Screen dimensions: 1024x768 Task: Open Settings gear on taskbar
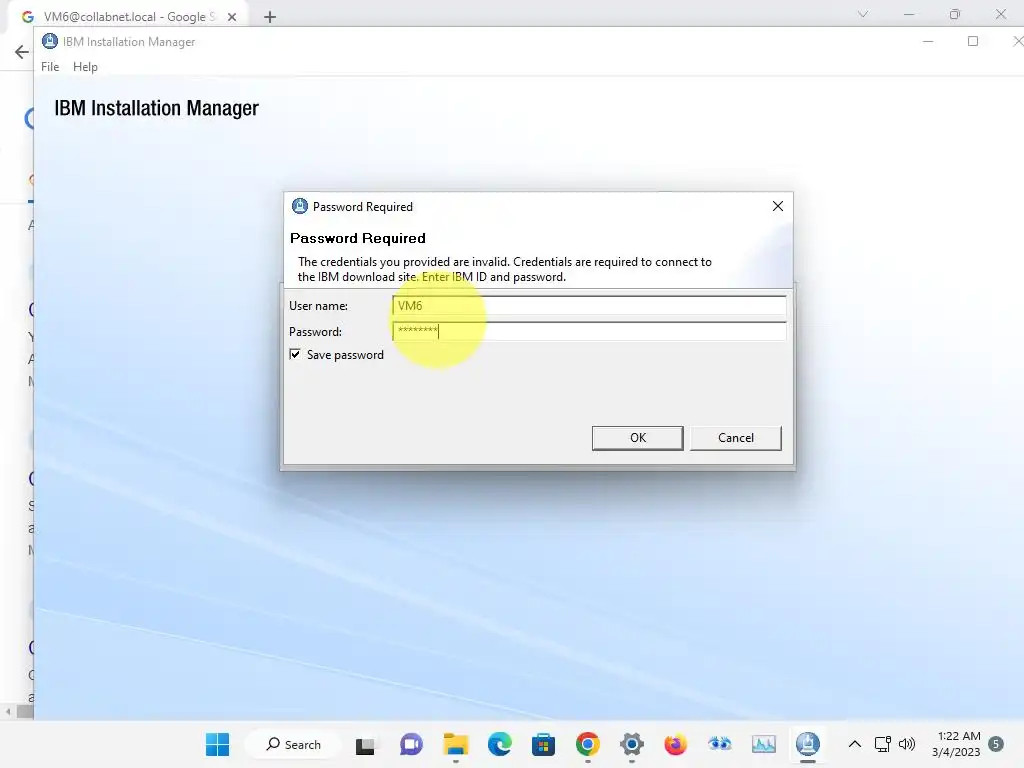pyautogui.click(x=632, y=744)
